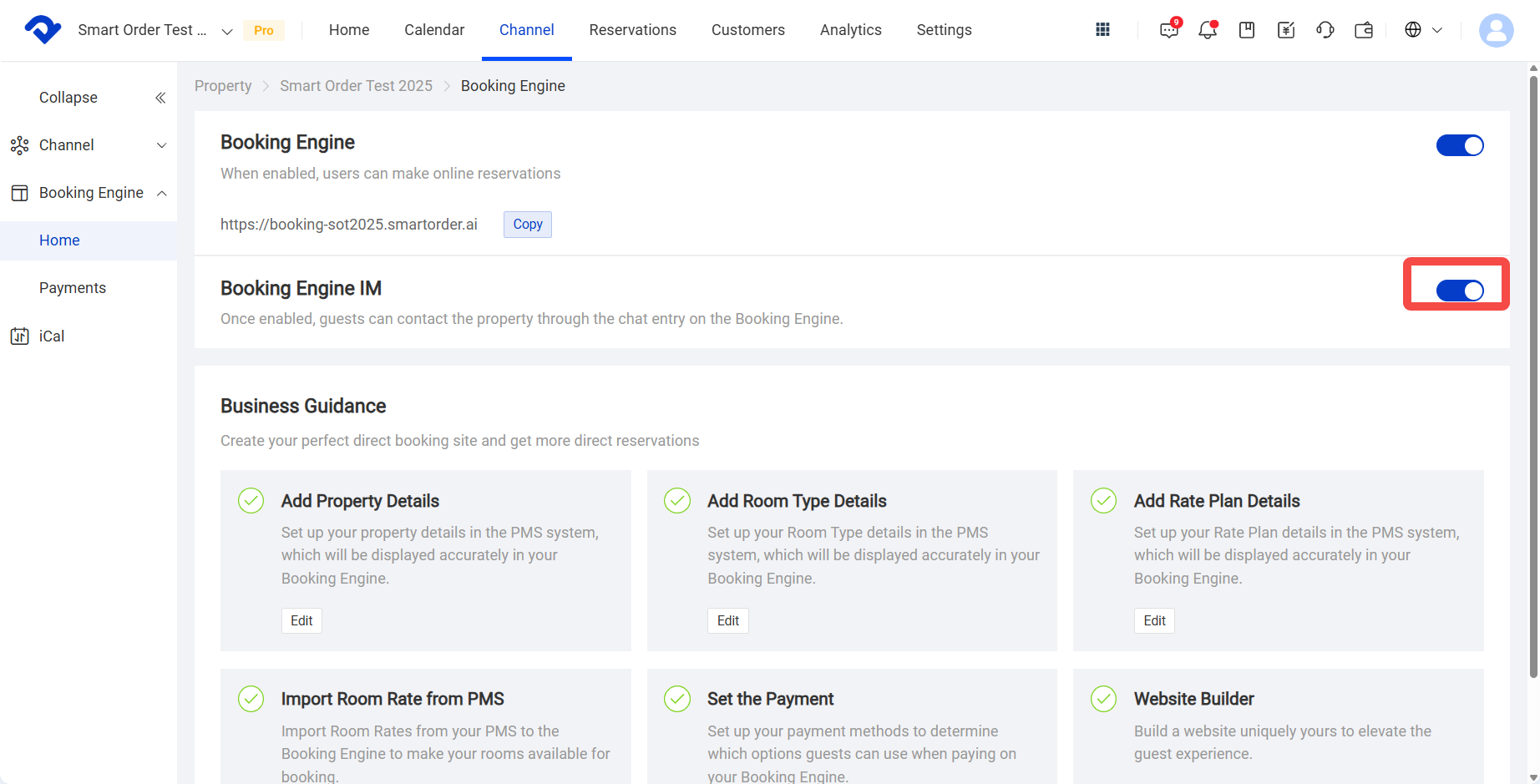The width and height of the screenshot is (1540, 784).
Task: Click the Booking Engine sidebar icon
Action: [x=19, y=193]
